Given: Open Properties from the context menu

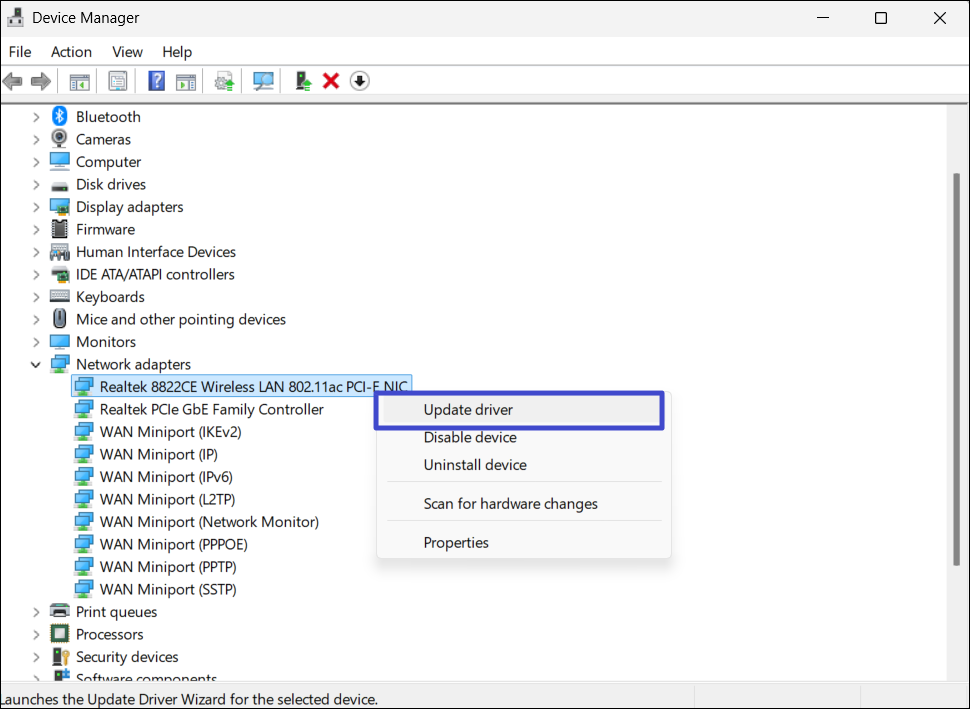Looking at the screenshot, I should point(456,543).
